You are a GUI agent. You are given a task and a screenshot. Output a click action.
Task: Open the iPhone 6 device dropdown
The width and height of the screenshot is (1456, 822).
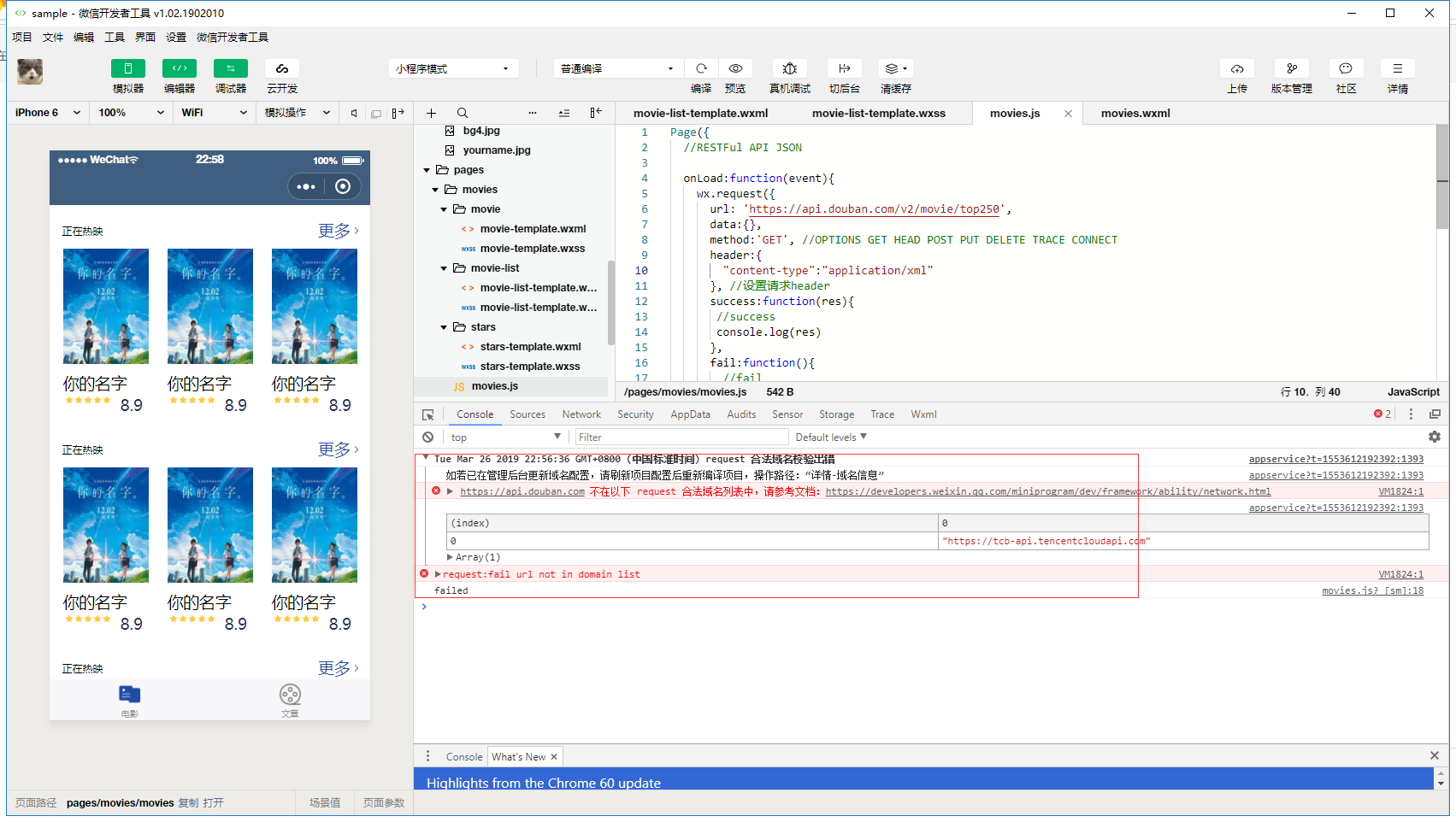(x=48, y=113)
